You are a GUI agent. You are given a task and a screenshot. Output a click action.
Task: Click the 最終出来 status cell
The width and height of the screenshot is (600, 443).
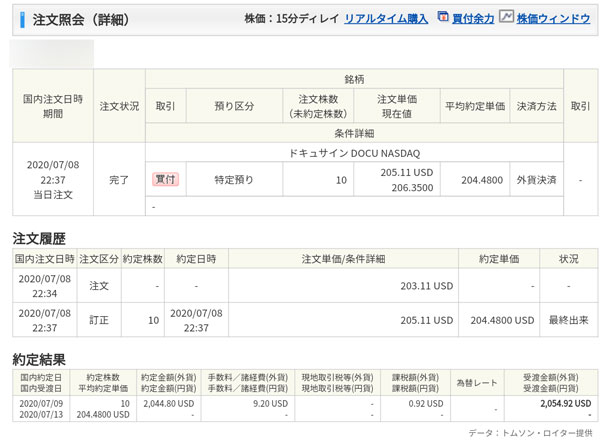568,320
